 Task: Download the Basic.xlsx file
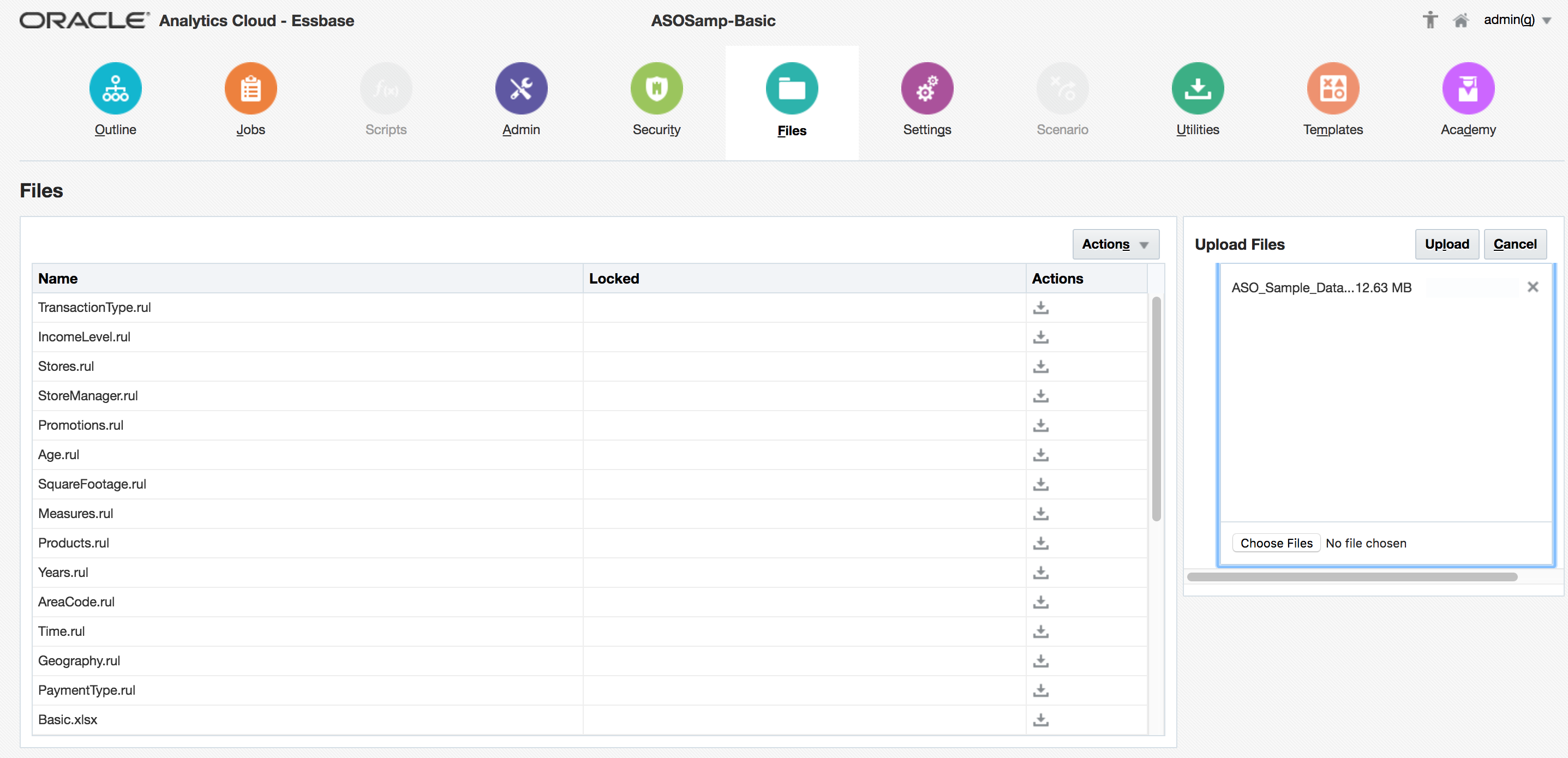click(1040, 720)
